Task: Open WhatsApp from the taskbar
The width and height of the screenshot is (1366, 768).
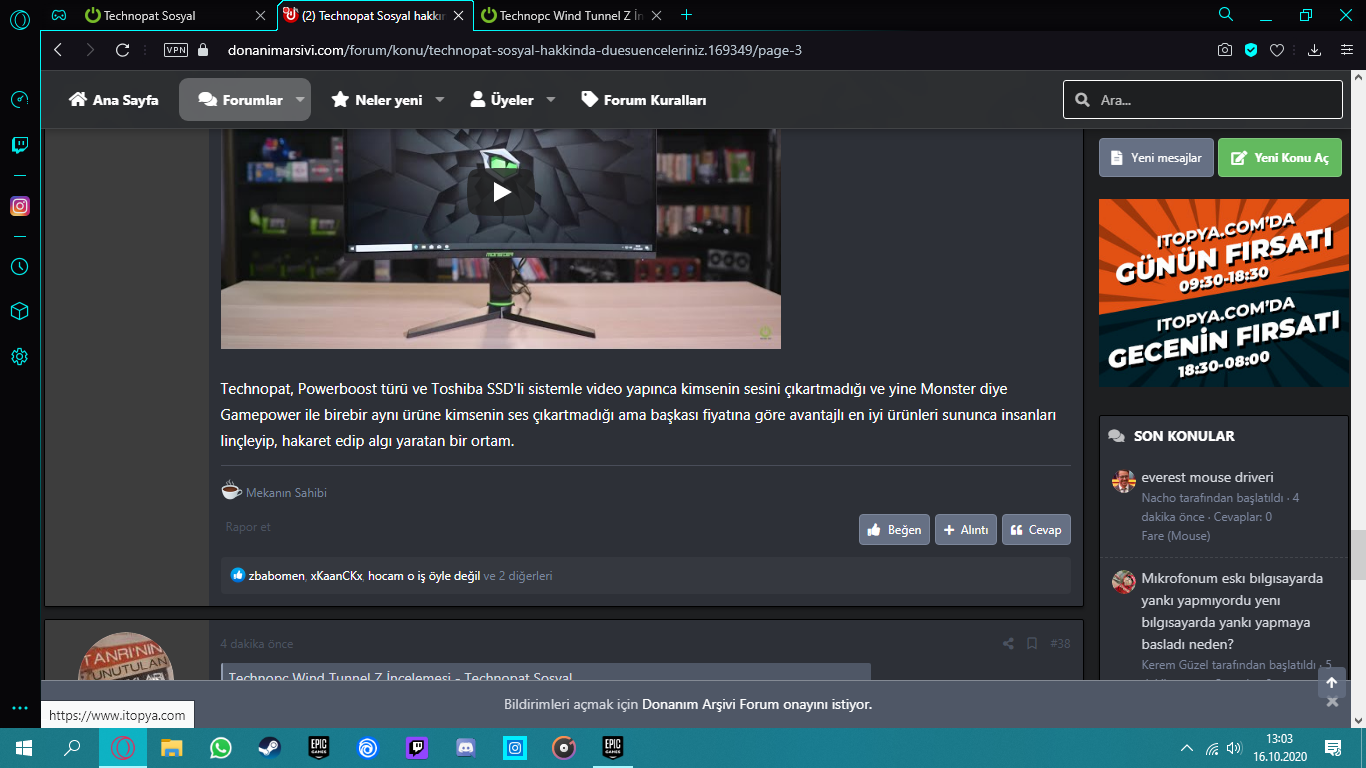Action: click(x=220, y=747)
